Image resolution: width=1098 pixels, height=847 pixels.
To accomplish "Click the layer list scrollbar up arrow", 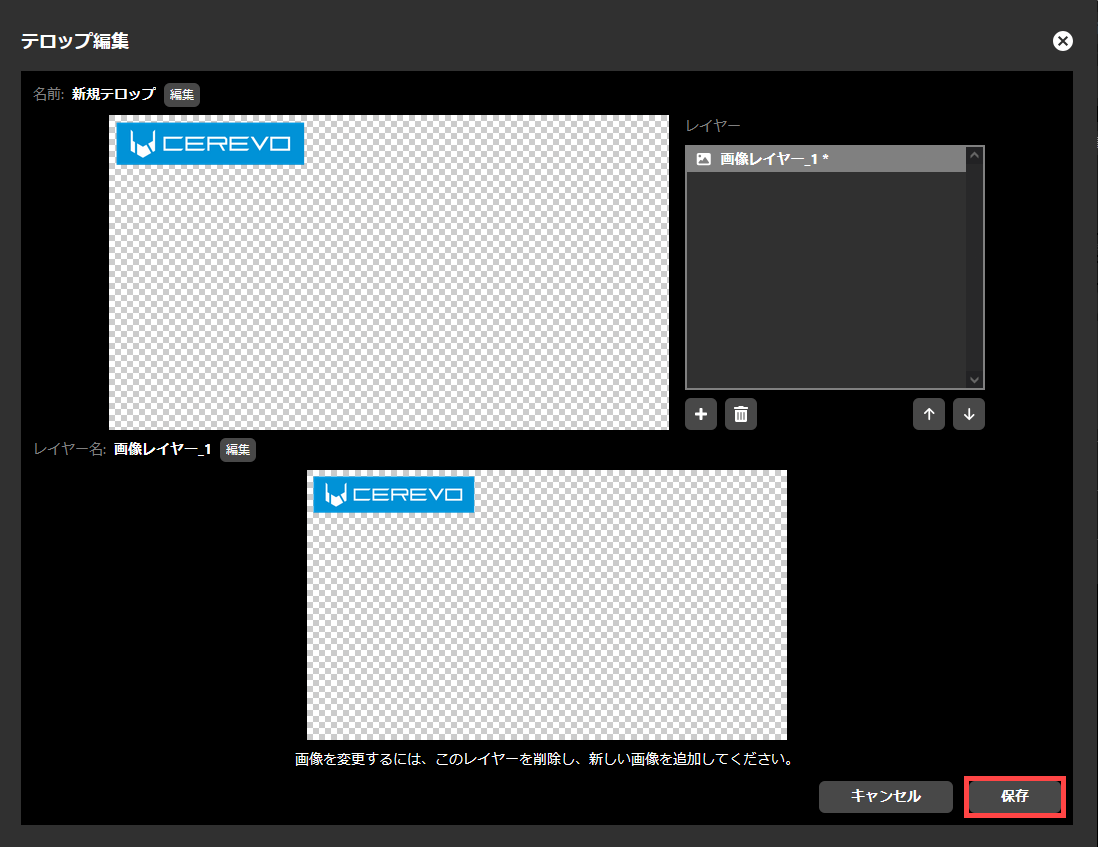I will (973, 155).
